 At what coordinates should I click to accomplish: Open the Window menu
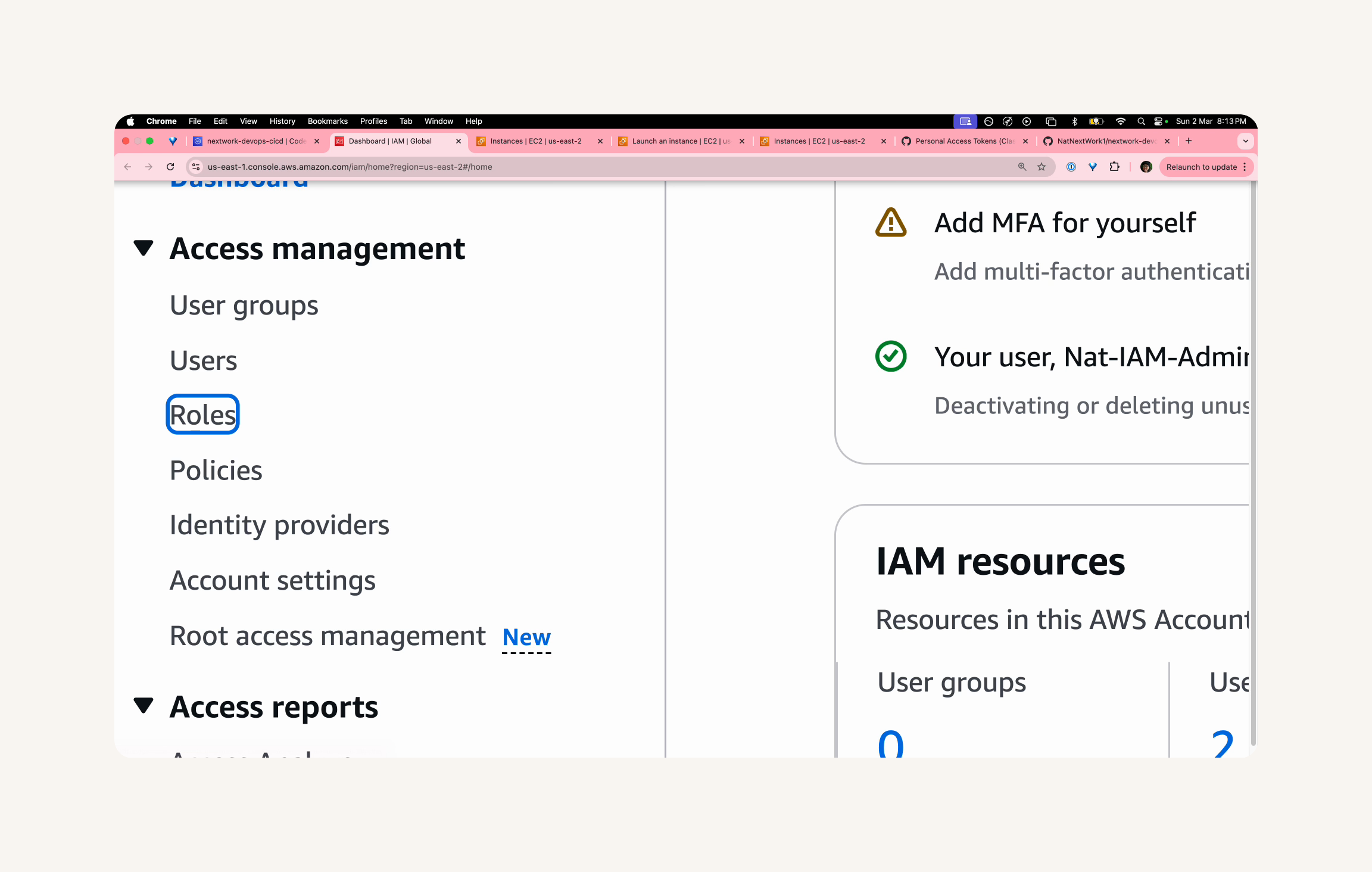(439, 121)
